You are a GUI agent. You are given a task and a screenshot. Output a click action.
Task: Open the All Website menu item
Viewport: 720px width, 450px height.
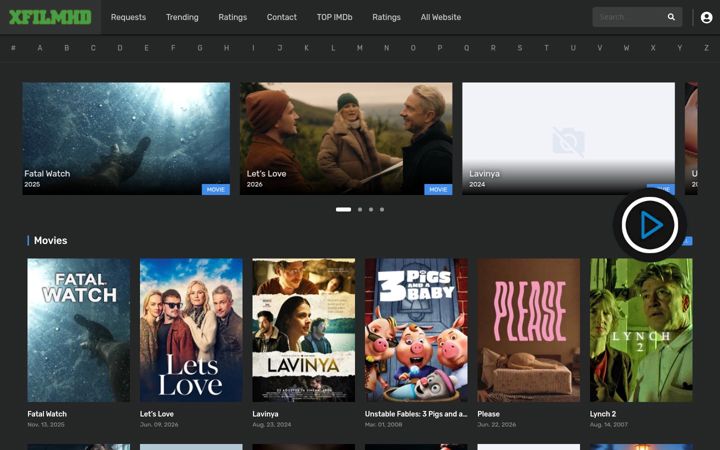point(441,17)
